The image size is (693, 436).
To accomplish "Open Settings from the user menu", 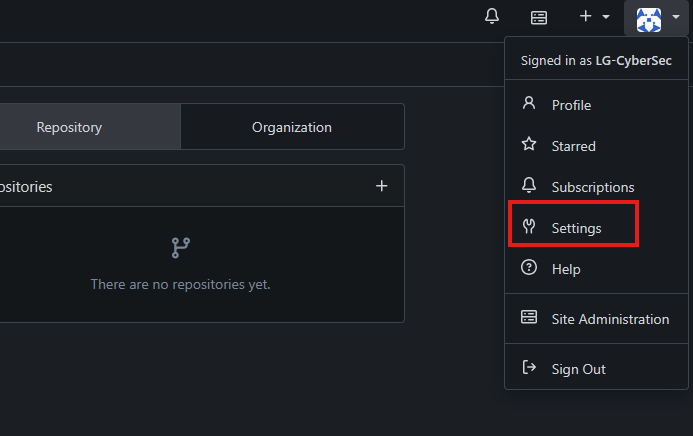I will 576,228.
